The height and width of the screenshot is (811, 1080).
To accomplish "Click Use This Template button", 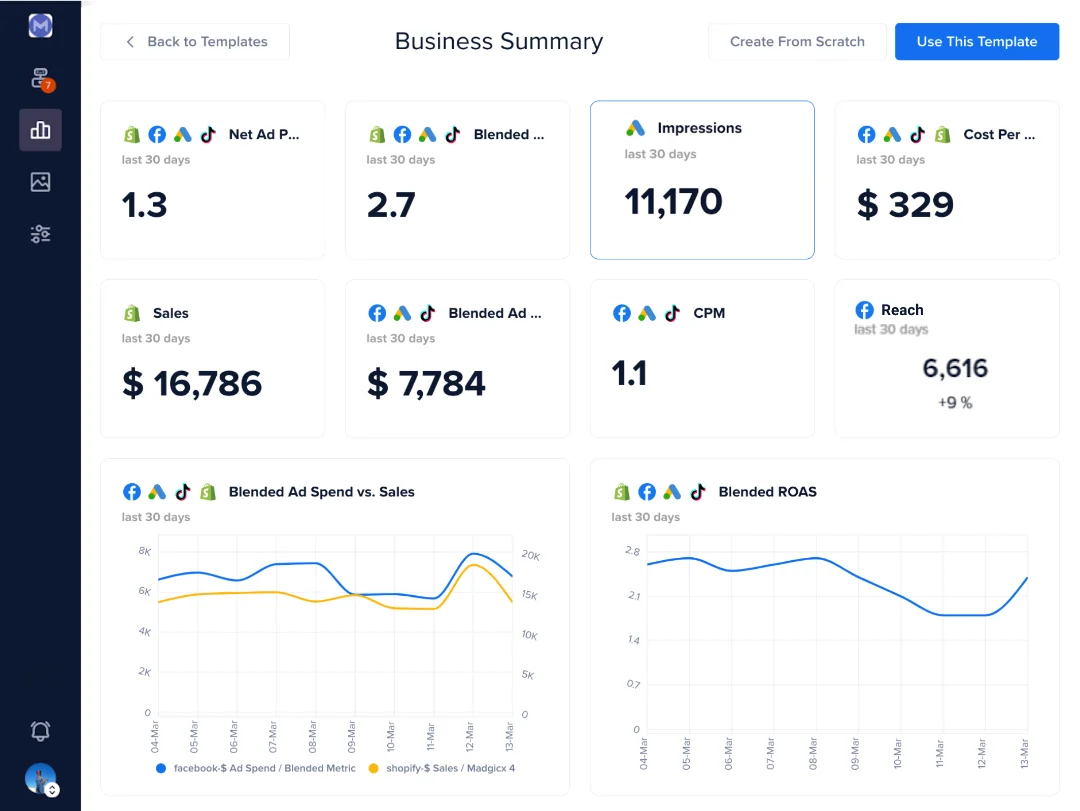I will pos(977,41).
